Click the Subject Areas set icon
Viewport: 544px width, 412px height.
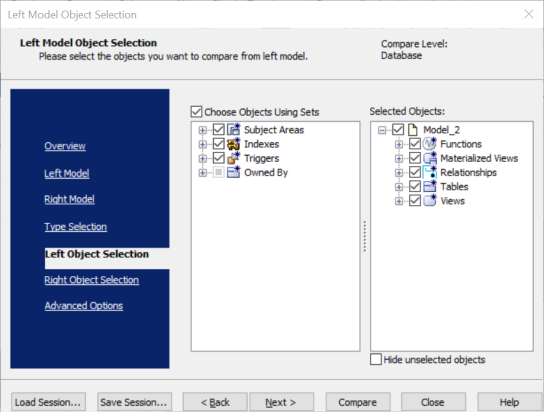(x=233, y=130)
